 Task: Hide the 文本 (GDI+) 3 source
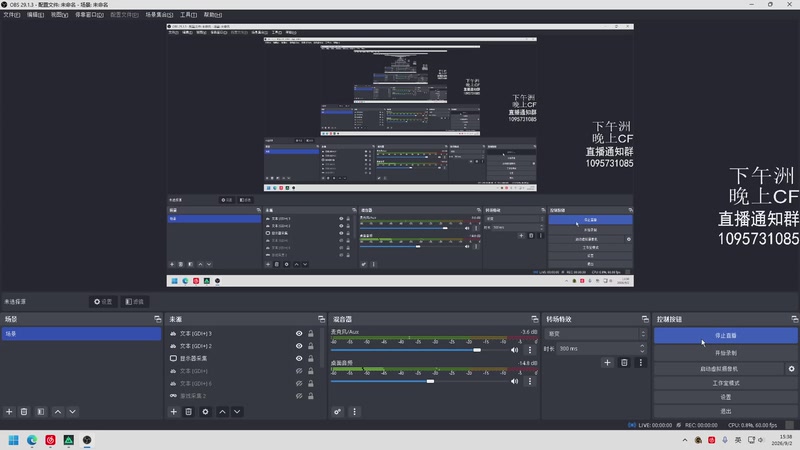coord(299,334)
